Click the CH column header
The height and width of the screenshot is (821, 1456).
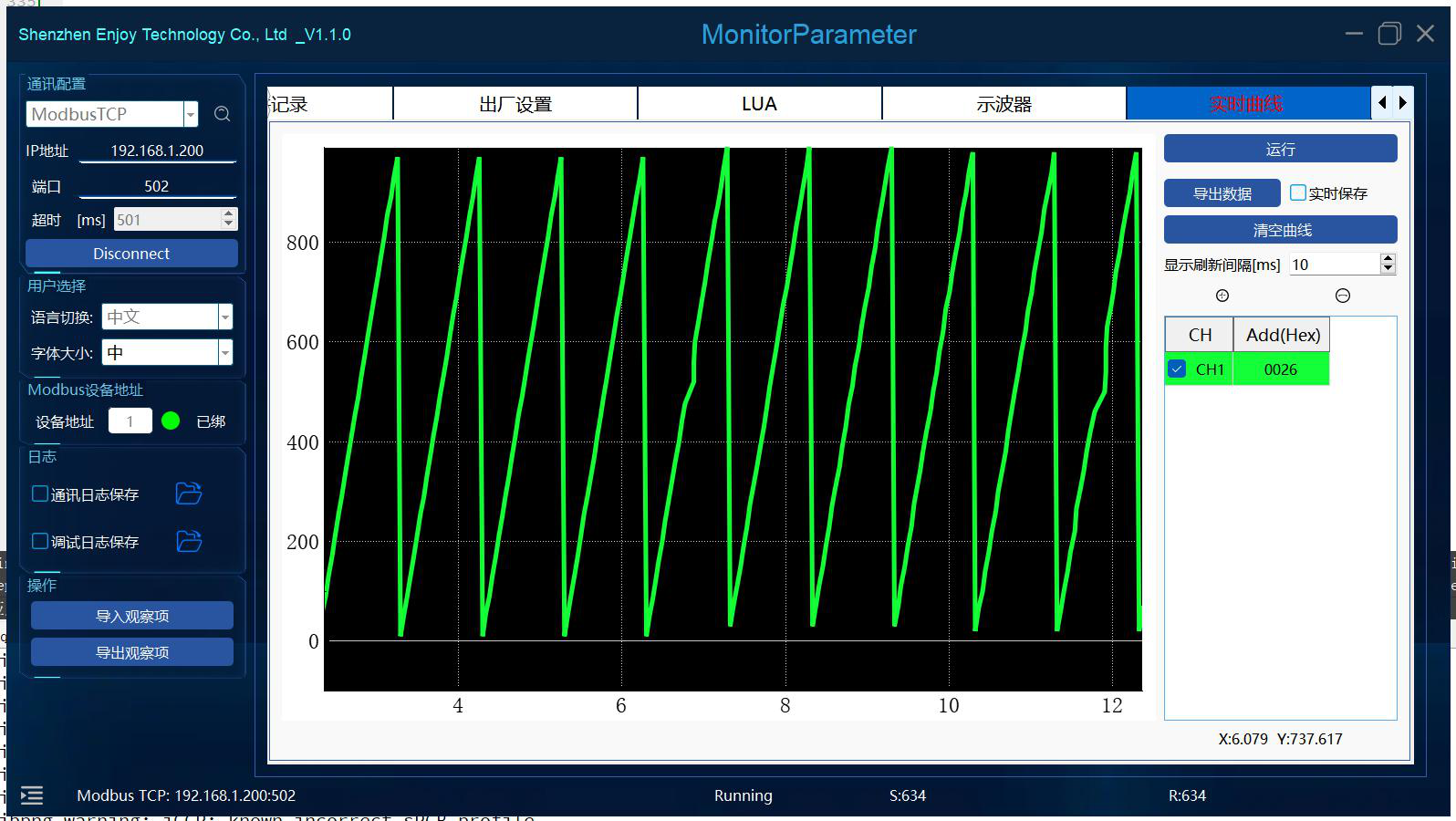coord(1200,335)
